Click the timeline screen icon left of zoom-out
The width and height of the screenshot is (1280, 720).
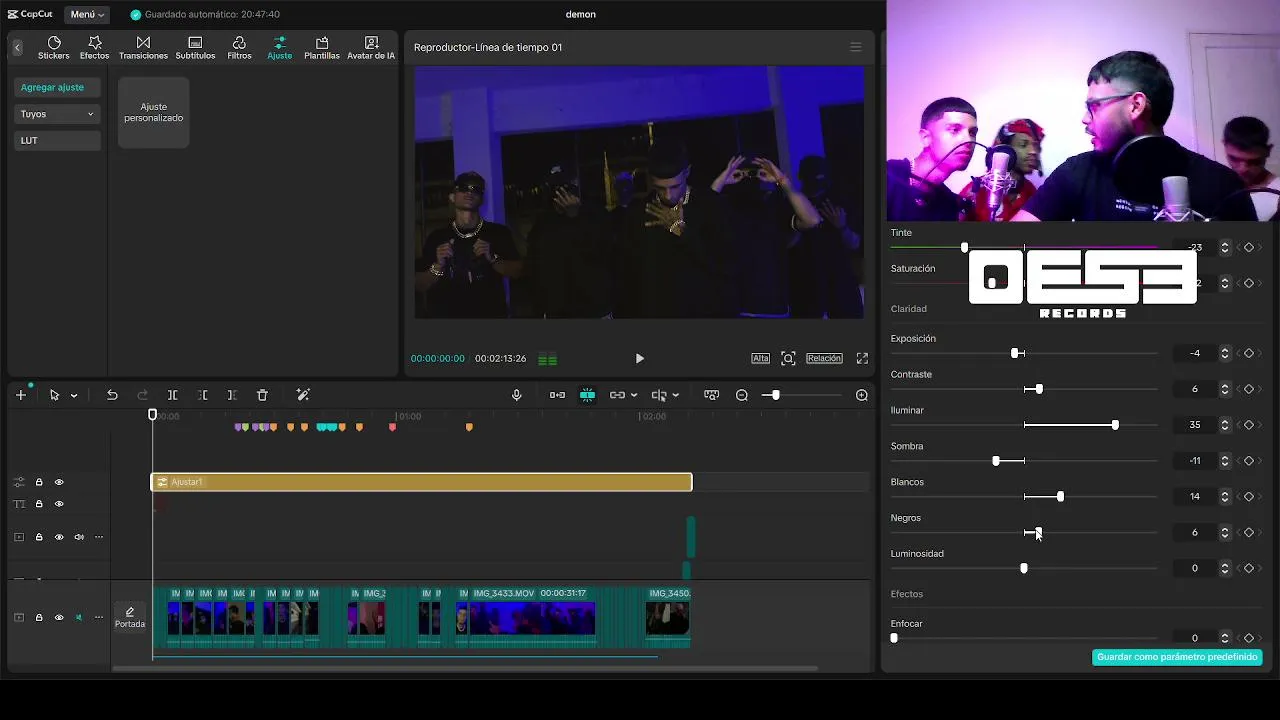click(x=711, y=395)
